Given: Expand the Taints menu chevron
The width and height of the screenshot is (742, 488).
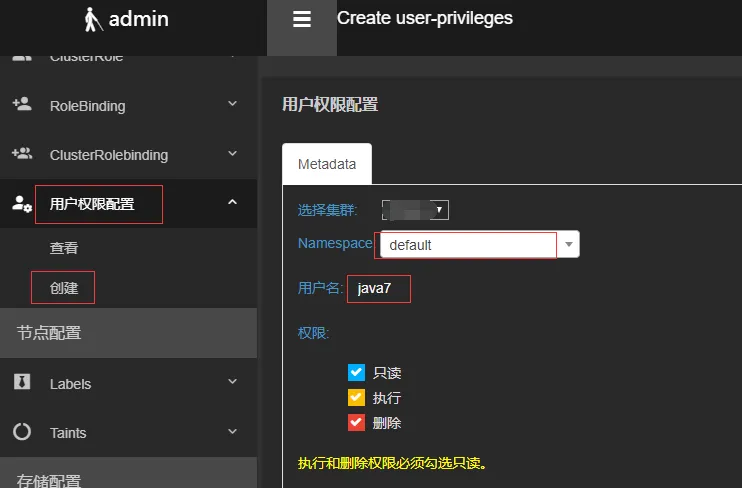Looking at the screenshot, I should (232, 431).
